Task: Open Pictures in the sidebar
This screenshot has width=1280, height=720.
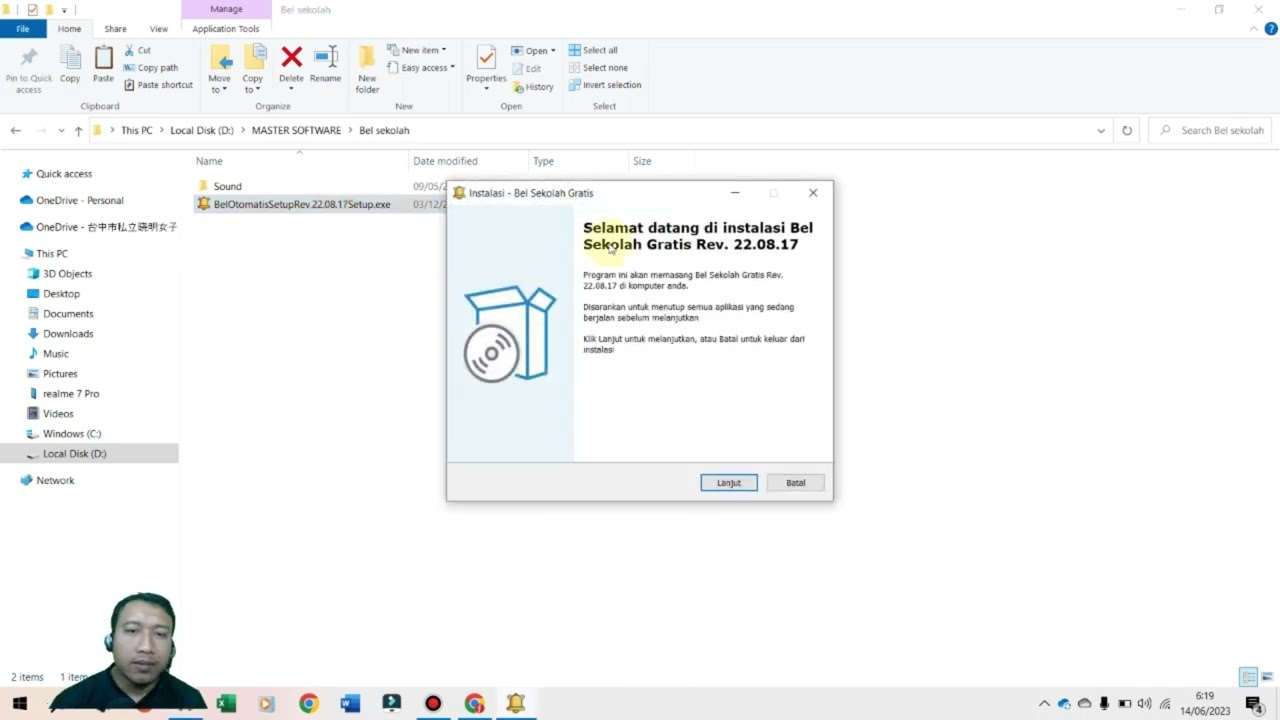Action: coord(60,374)
